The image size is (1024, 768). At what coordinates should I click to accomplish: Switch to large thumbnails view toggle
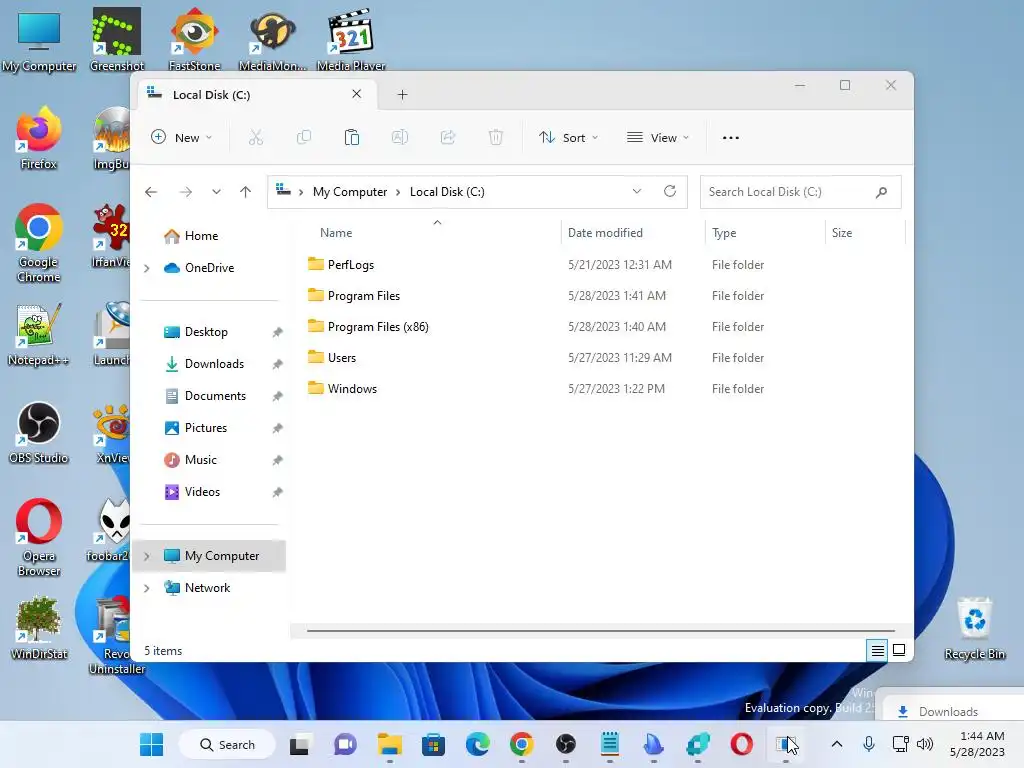point(899,650)
